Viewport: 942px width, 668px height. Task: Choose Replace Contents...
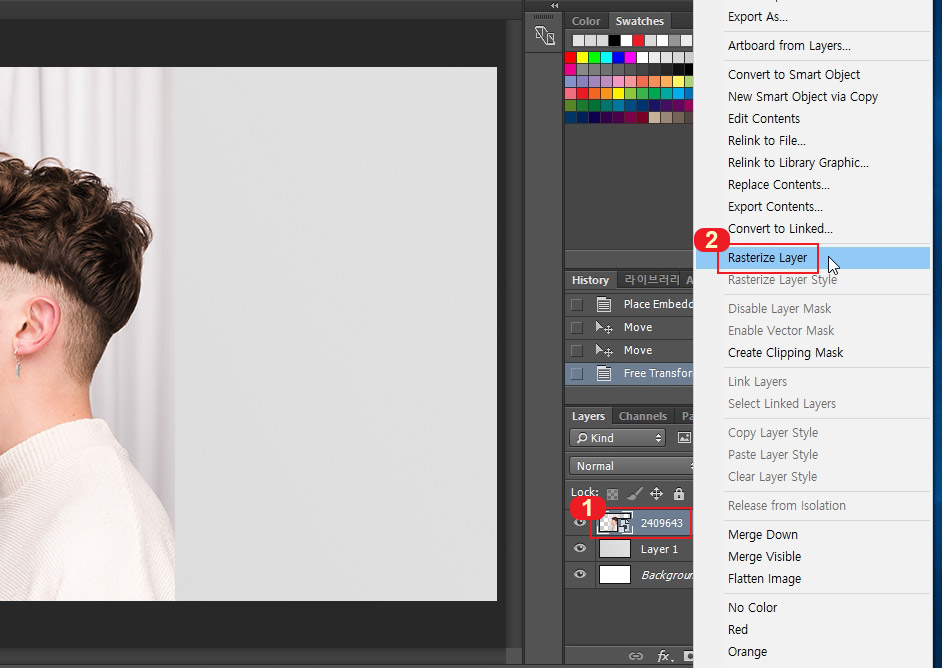click(779, 184)
